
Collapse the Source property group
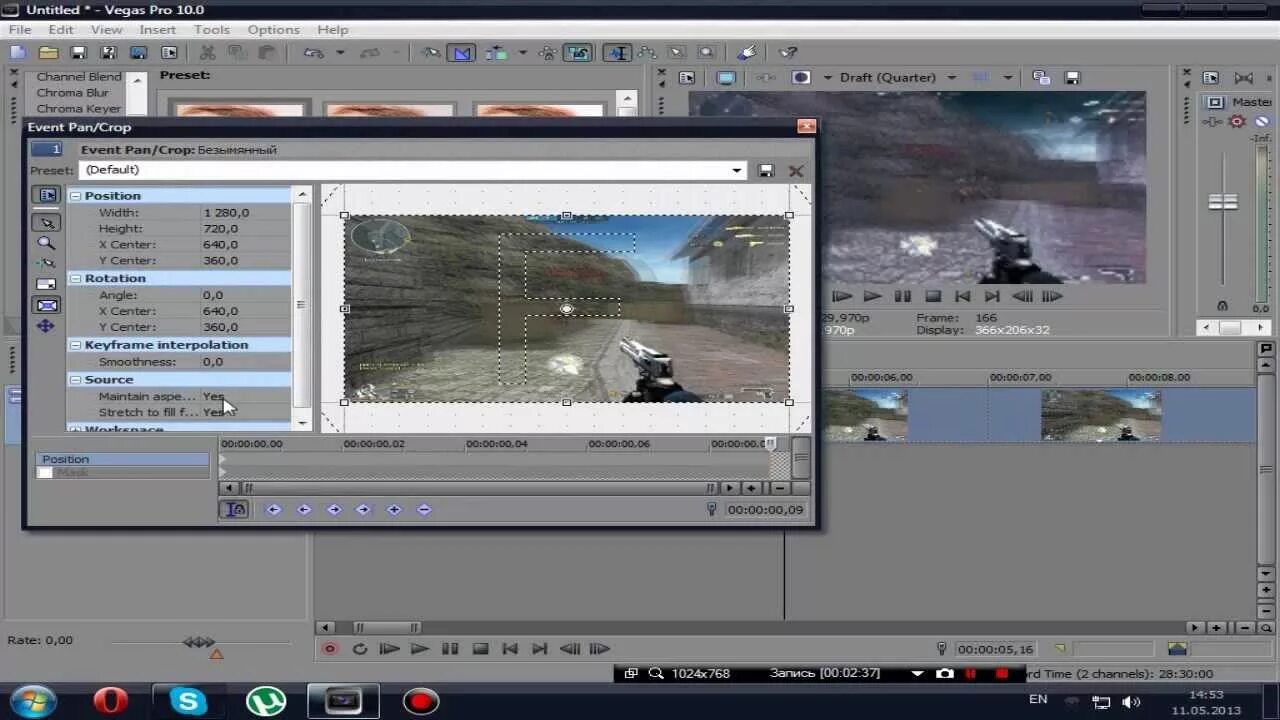(76, 380)
